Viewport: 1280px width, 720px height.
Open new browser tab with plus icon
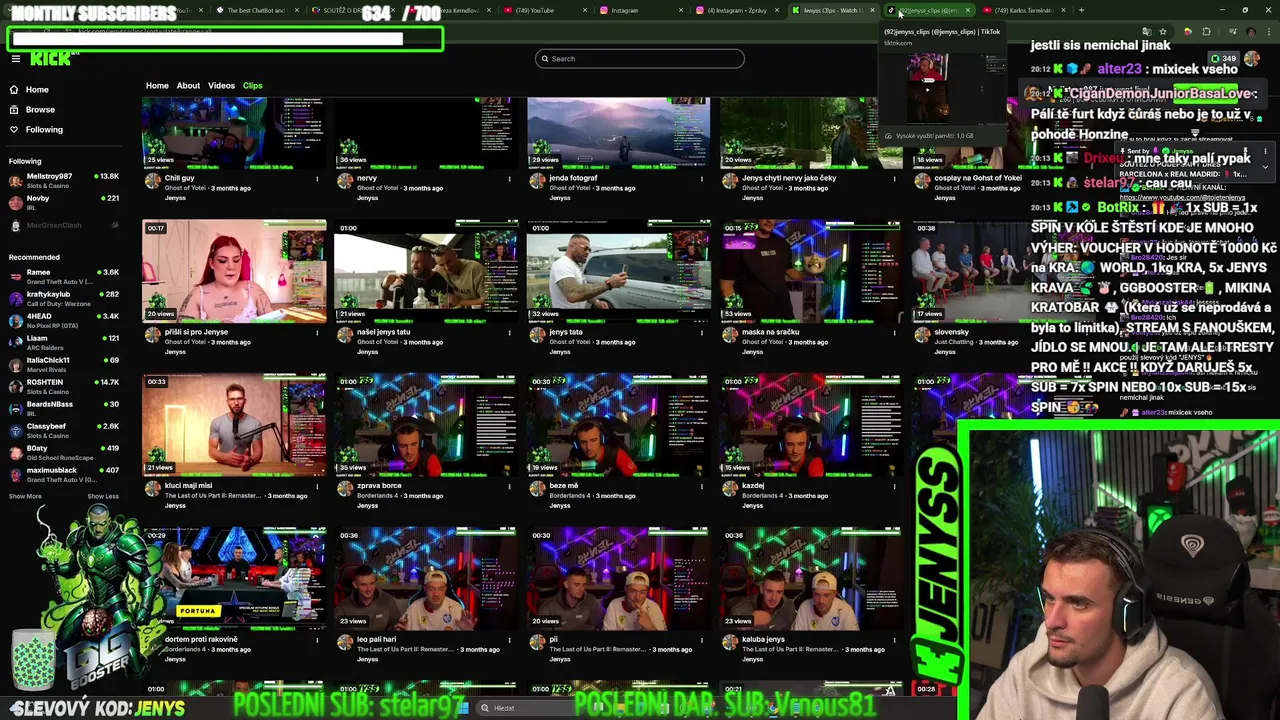(x=1081, y=10)
